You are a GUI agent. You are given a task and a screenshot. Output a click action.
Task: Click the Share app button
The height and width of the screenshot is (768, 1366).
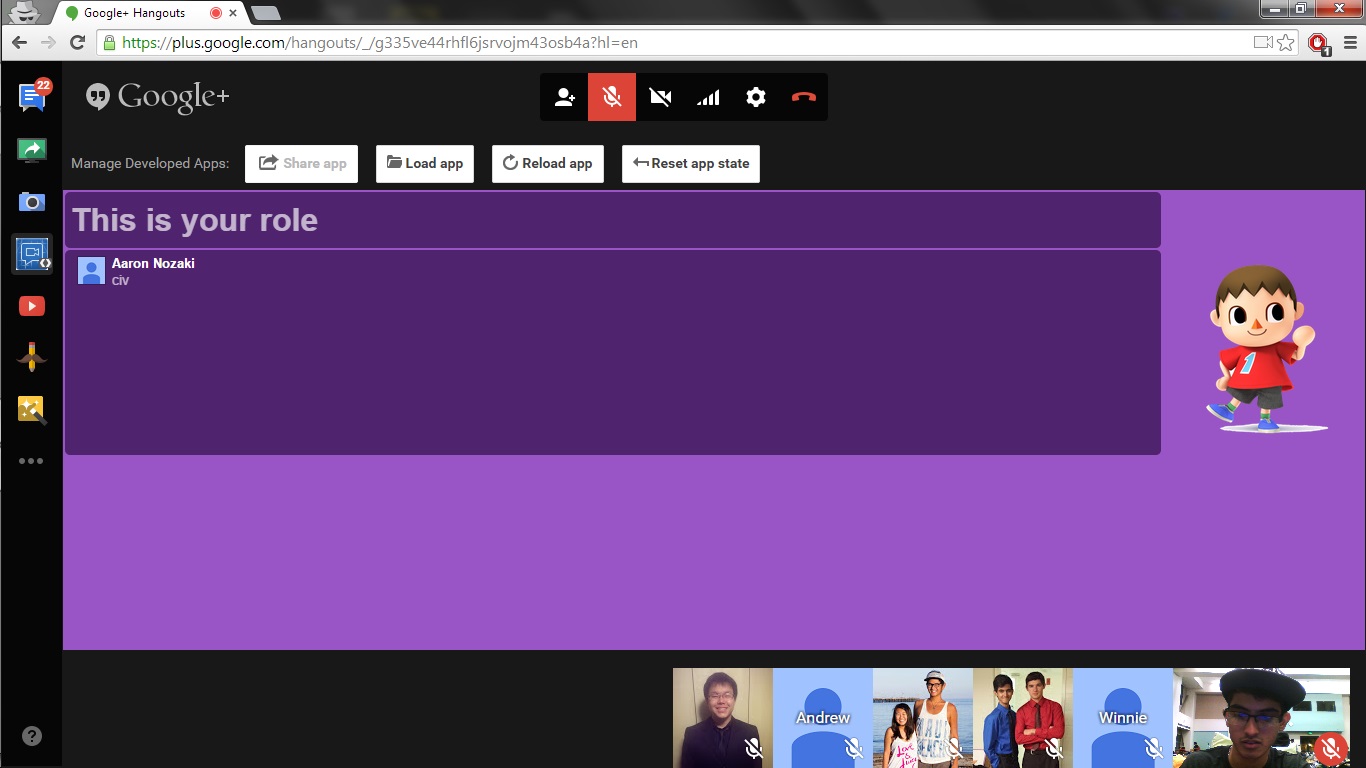coord(301,164)
